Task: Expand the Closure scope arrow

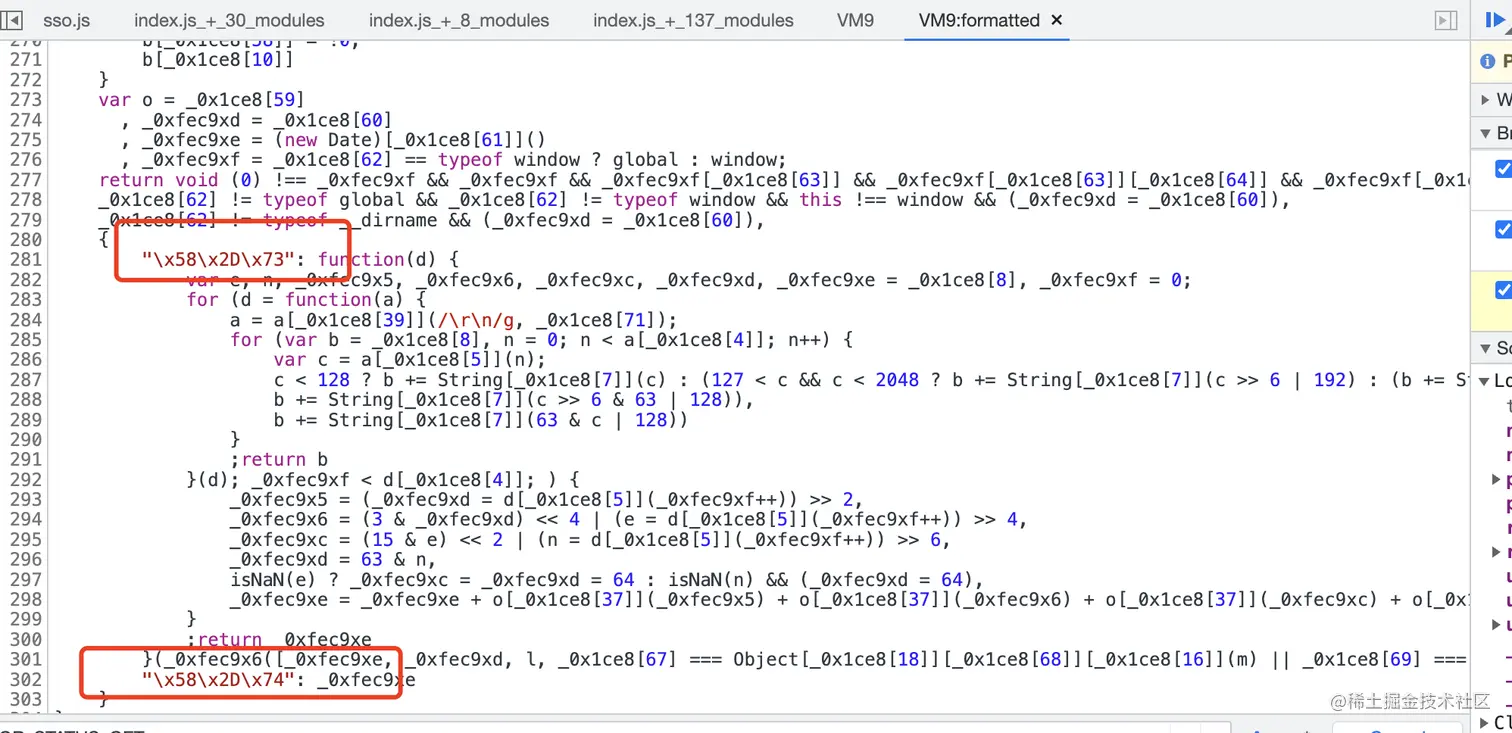Action: tap(1485, 722)
